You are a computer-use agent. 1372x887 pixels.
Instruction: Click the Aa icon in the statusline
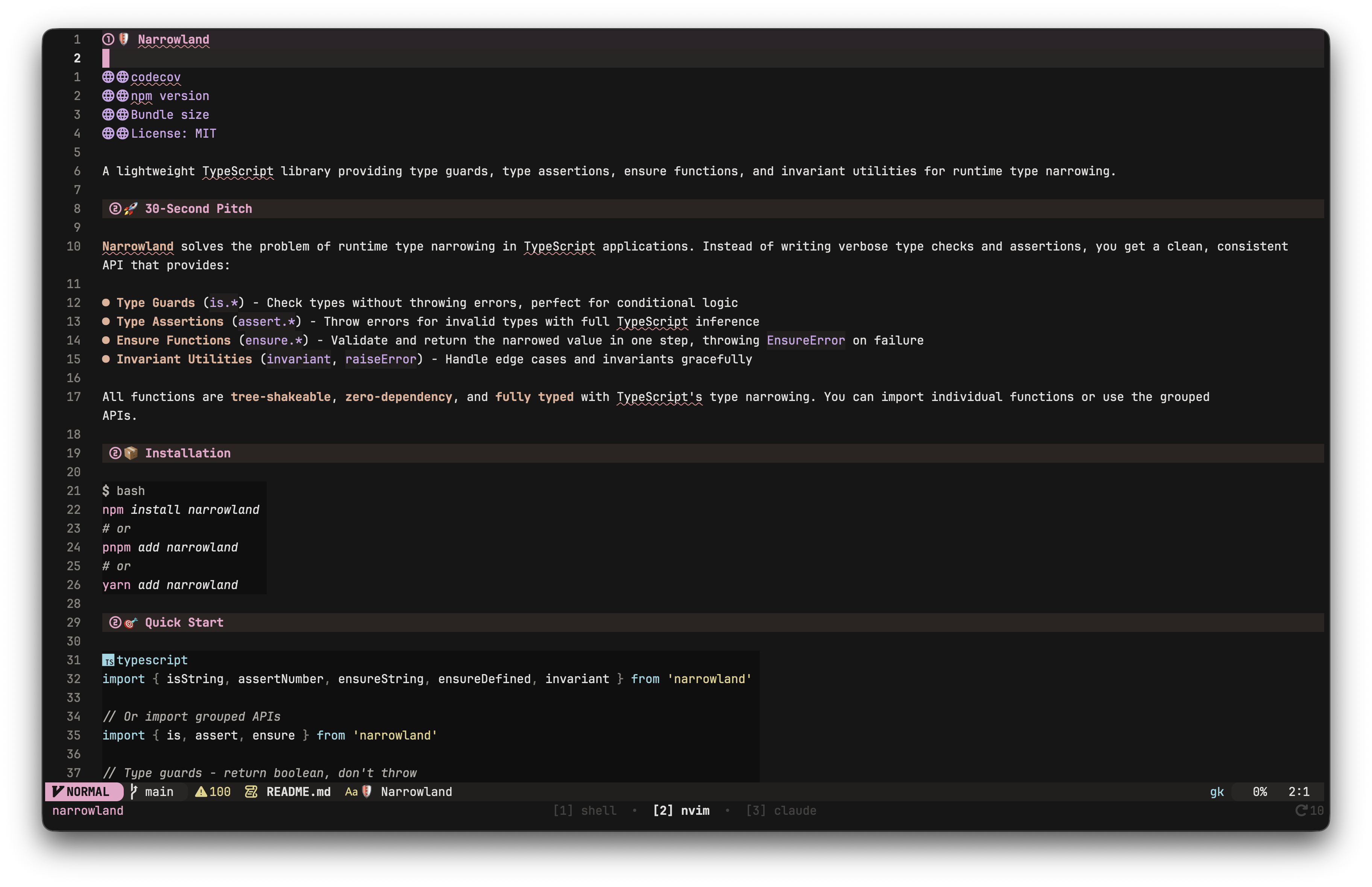tap(351, 791)
